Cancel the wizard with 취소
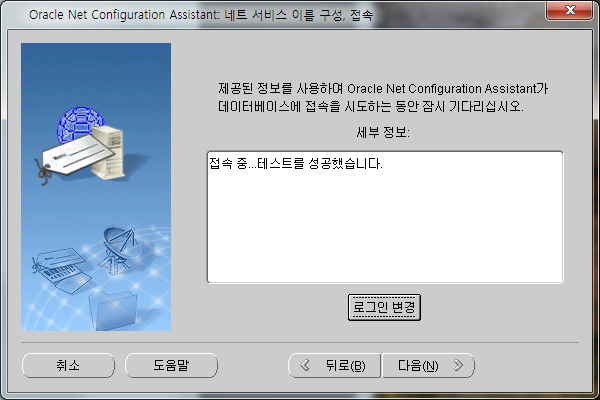Viewport: 600px width, 400px height. 68,365
